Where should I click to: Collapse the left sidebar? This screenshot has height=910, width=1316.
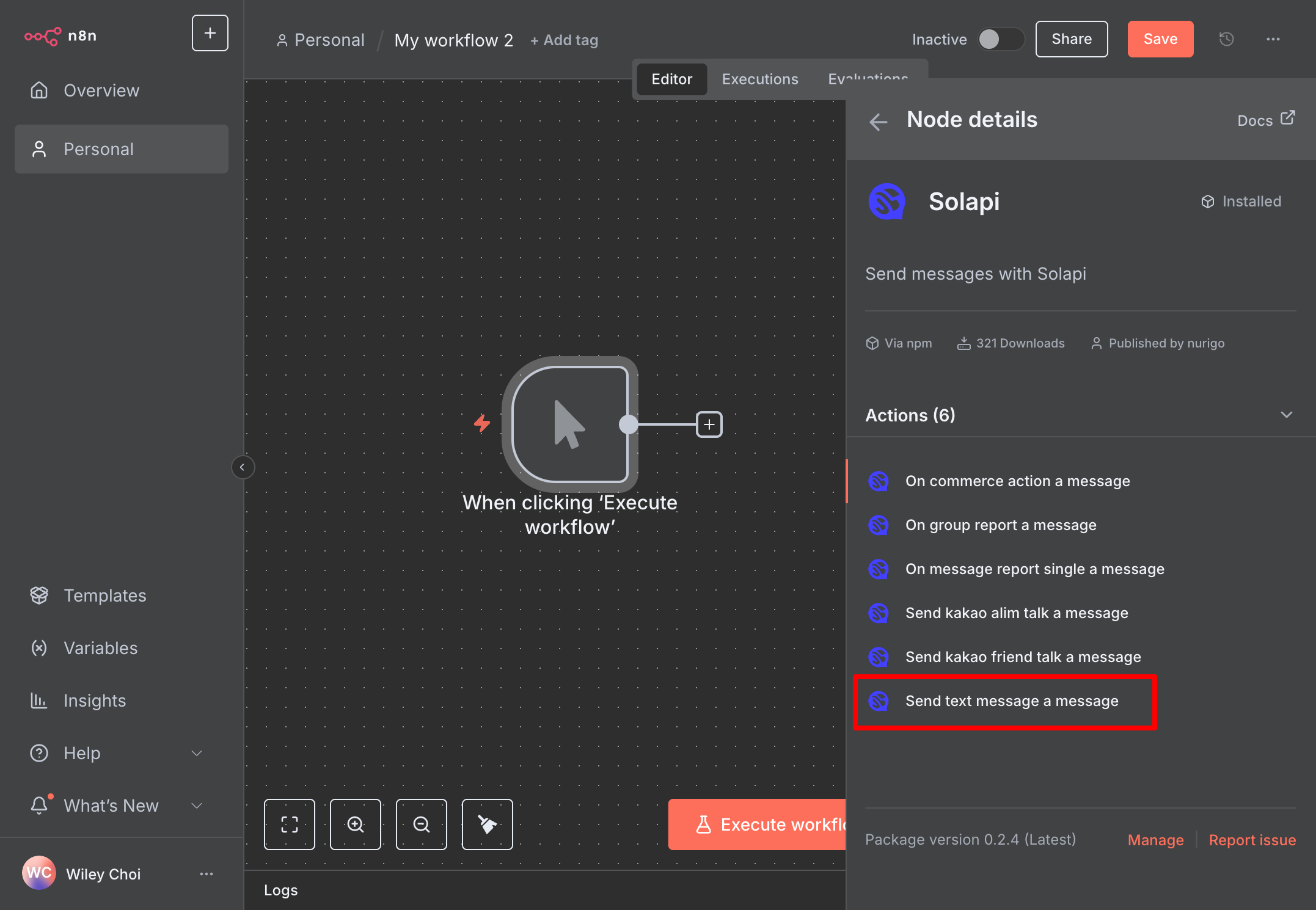(243, 467)
